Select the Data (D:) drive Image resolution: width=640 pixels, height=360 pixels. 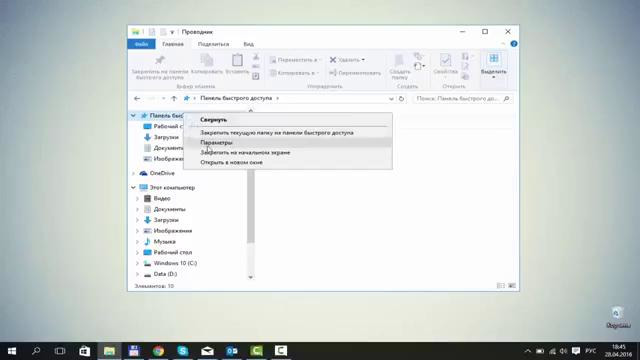coord(165,274)
